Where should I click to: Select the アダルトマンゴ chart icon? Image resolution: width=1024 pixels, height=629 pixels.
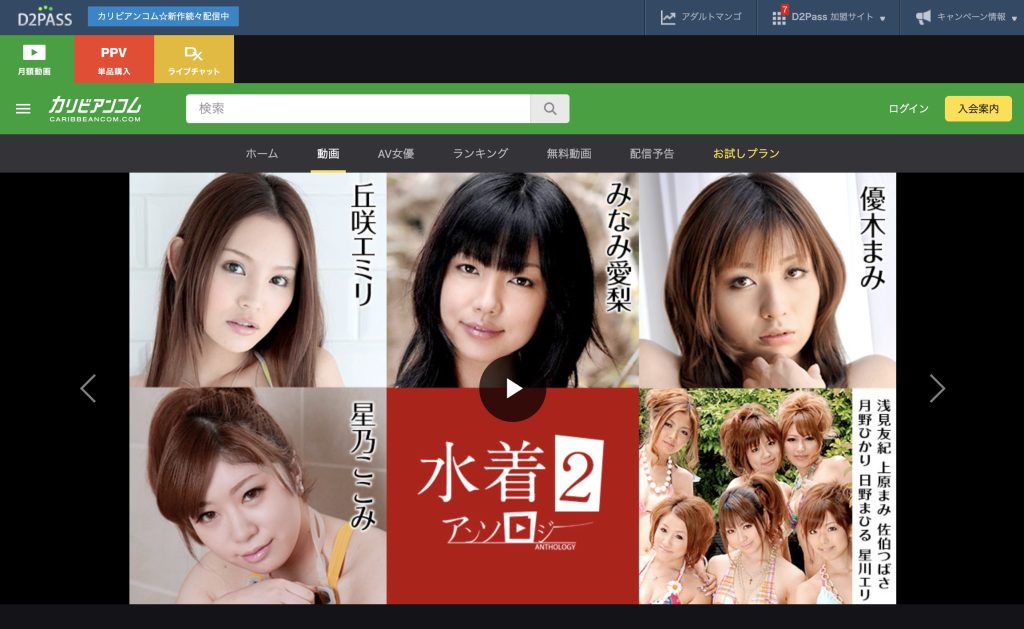coord(666,17)
